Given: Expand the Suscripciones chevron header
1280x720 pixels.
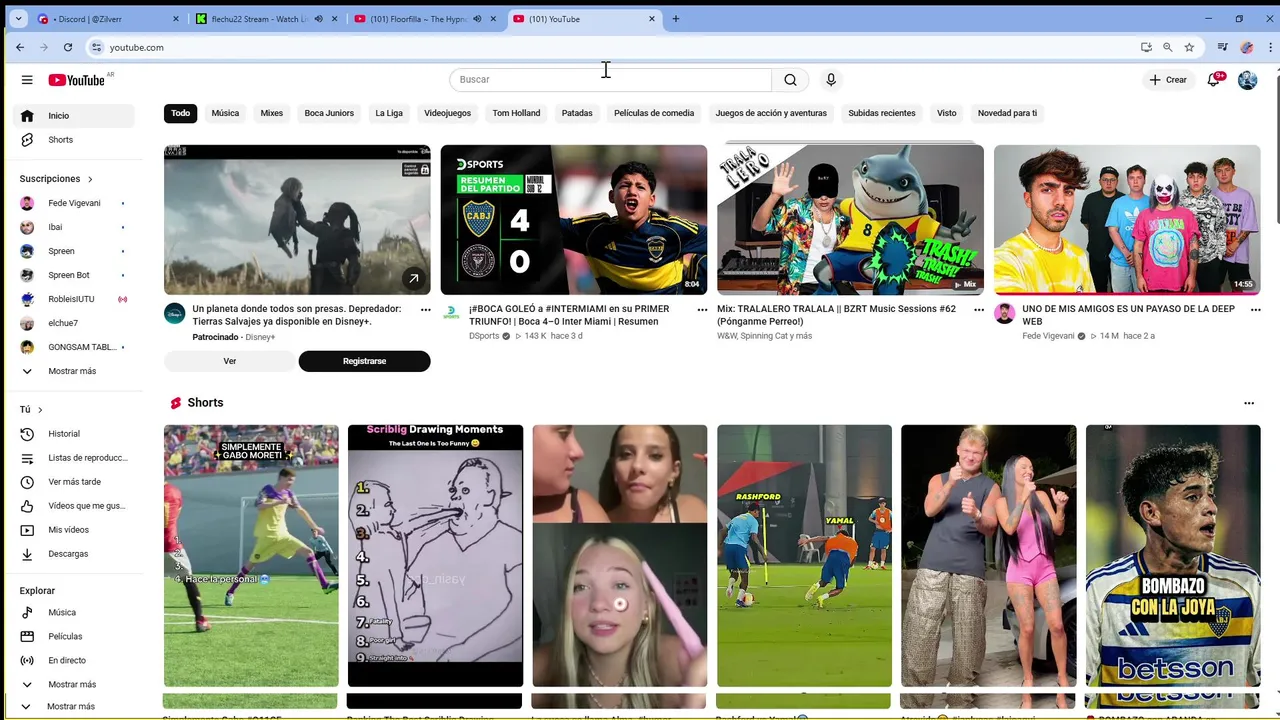Looking at the screenshot, I should pos(56,179).
